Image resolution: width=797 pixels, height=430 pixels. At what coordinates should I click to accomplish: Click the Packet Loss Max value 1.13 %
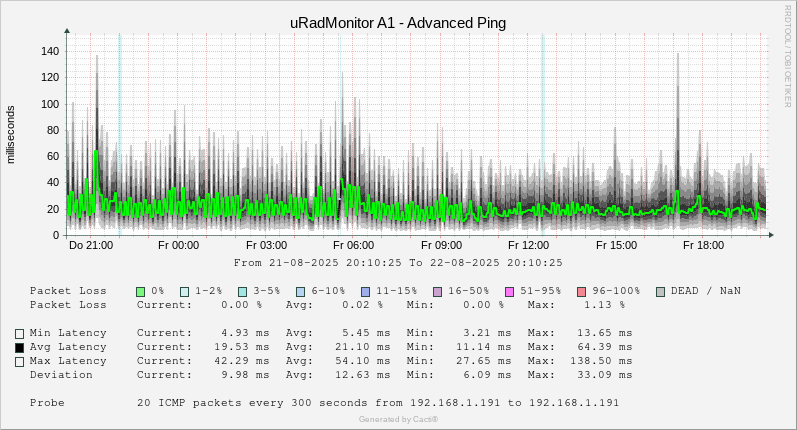pos(604,305)
